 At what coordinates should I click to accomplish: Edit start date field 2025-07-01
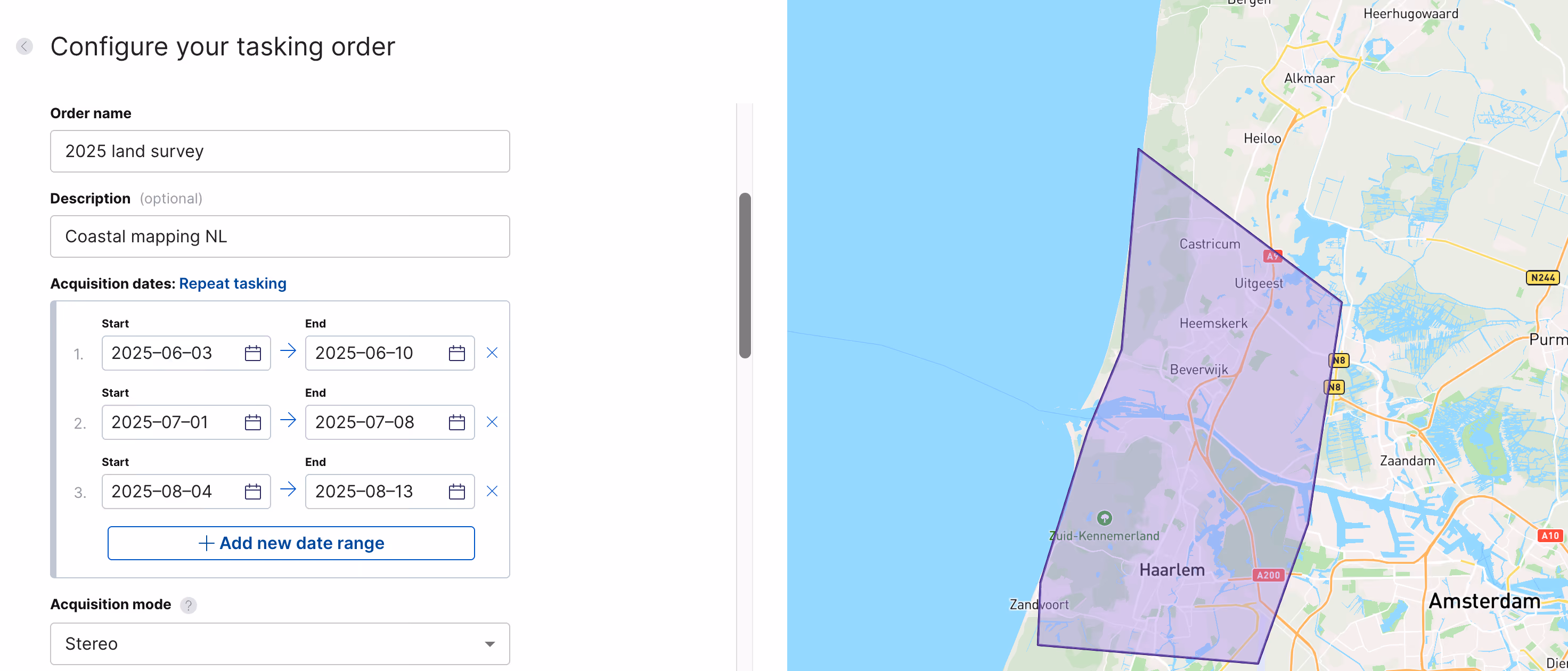click(186, 423)
